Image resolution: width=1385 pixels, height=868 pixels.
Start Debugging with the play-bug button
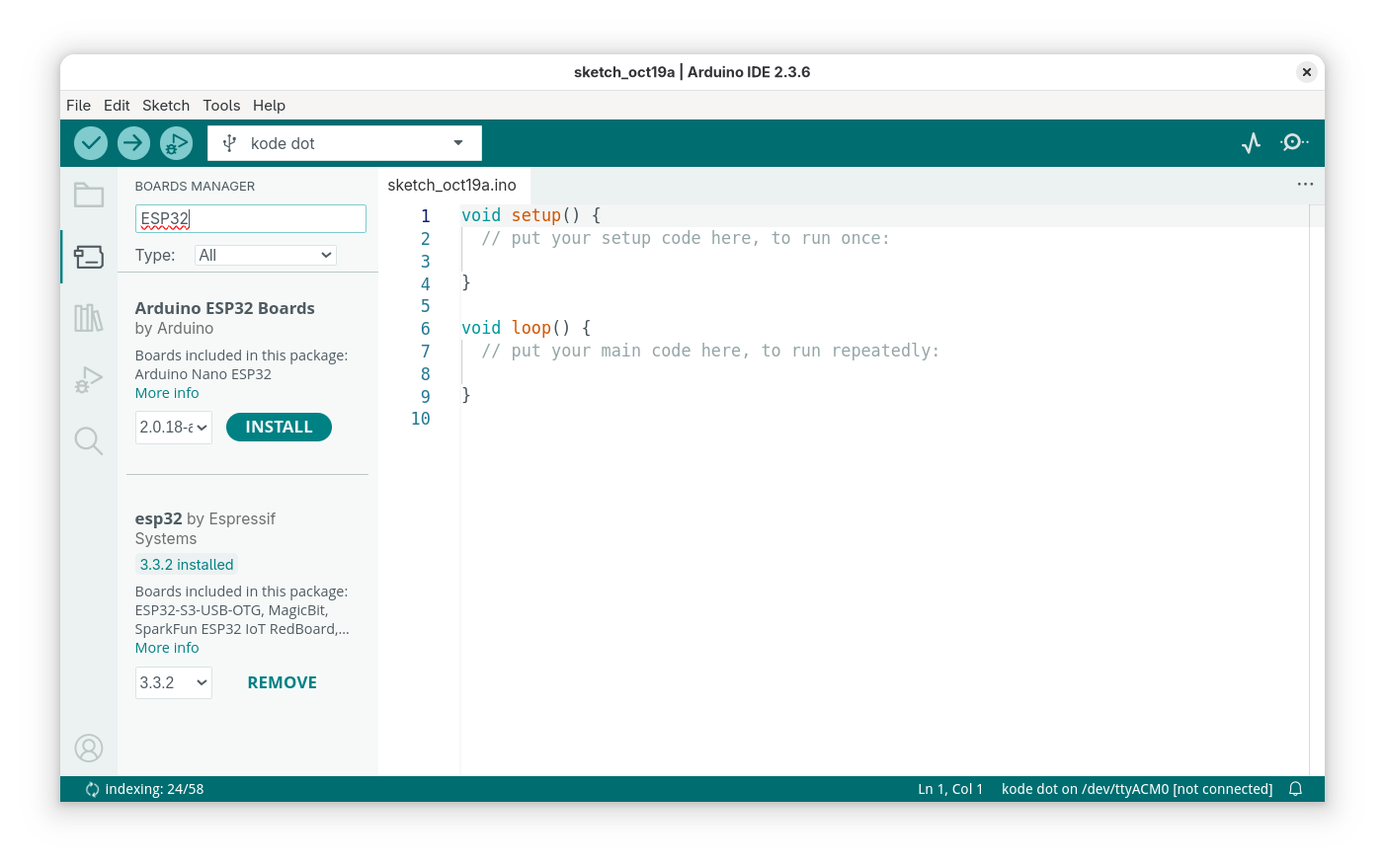click(x=176, y=143)
